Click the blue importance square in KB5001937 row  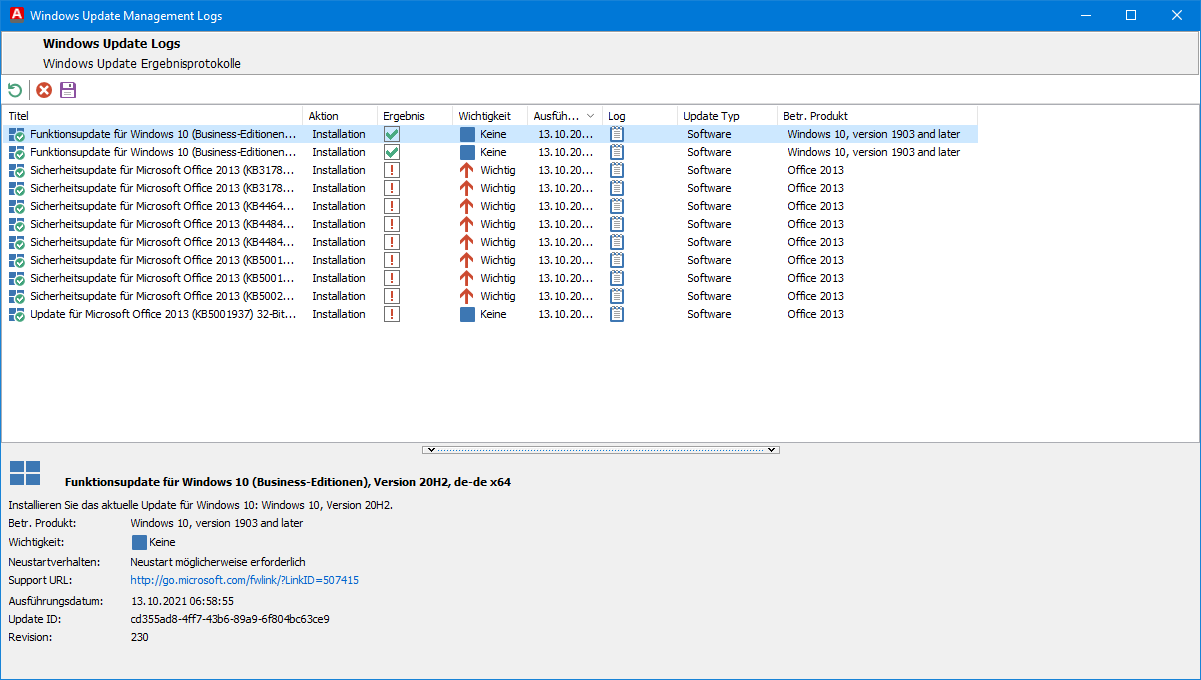coord(467,314)
